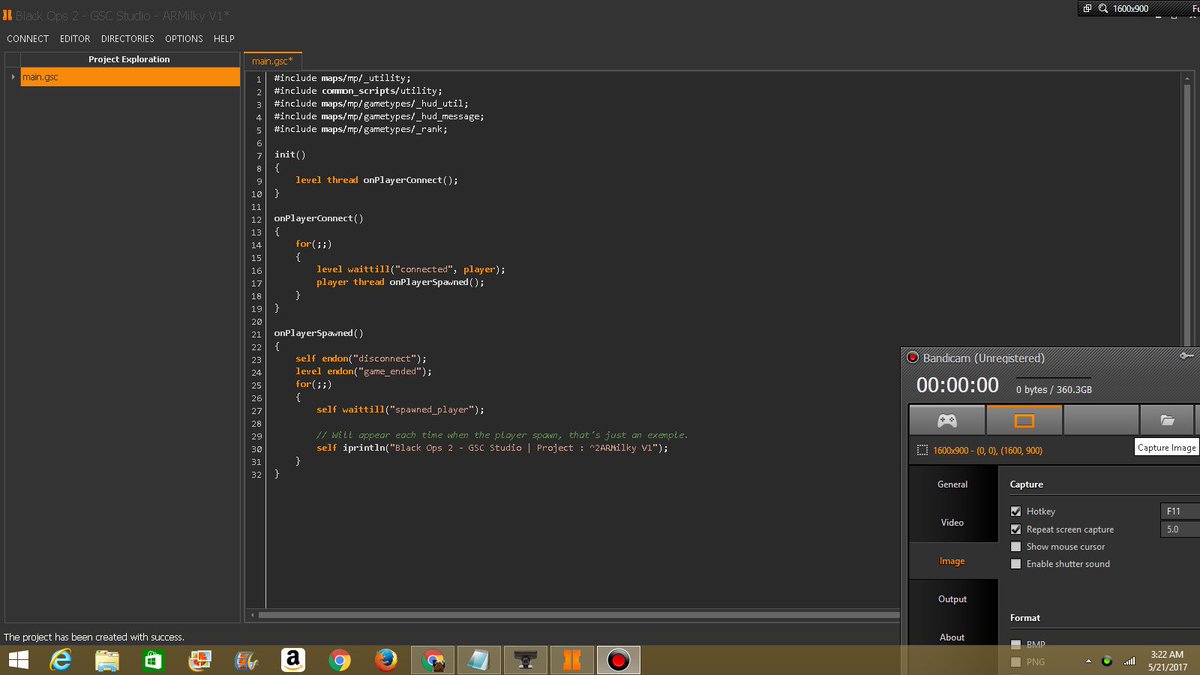Enable Show mouse cursor checkbox
The image size is (1200, 675).
(x=1016, y=547)
